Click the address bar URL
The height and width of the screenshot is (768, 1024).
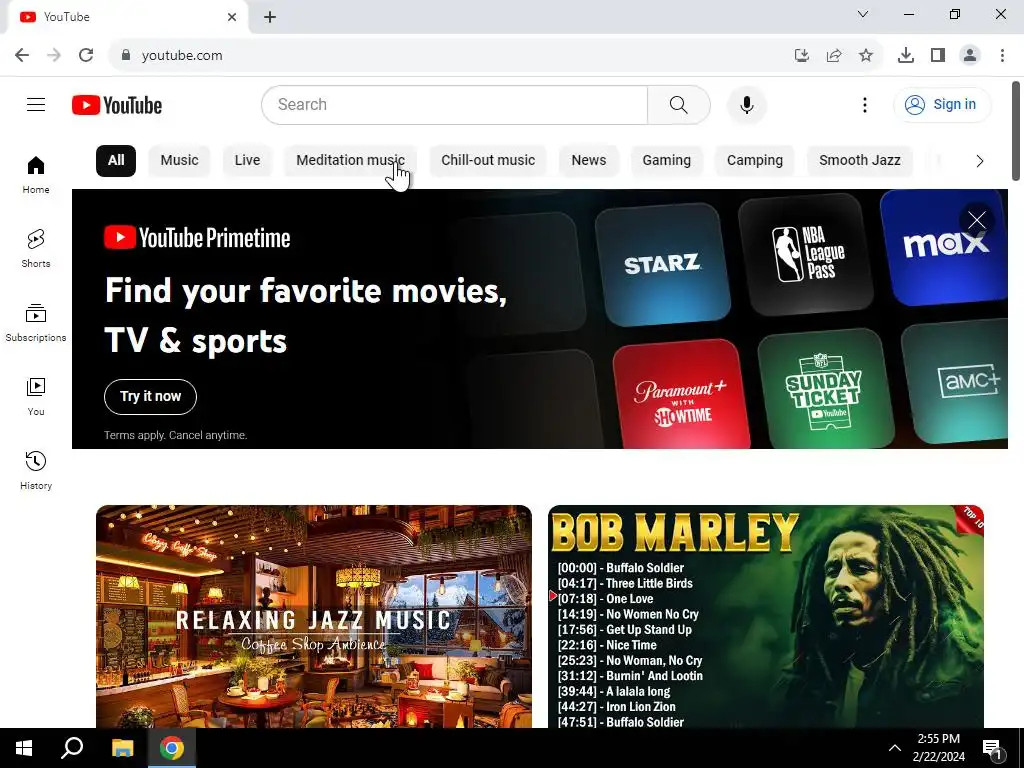coord(182,56)
